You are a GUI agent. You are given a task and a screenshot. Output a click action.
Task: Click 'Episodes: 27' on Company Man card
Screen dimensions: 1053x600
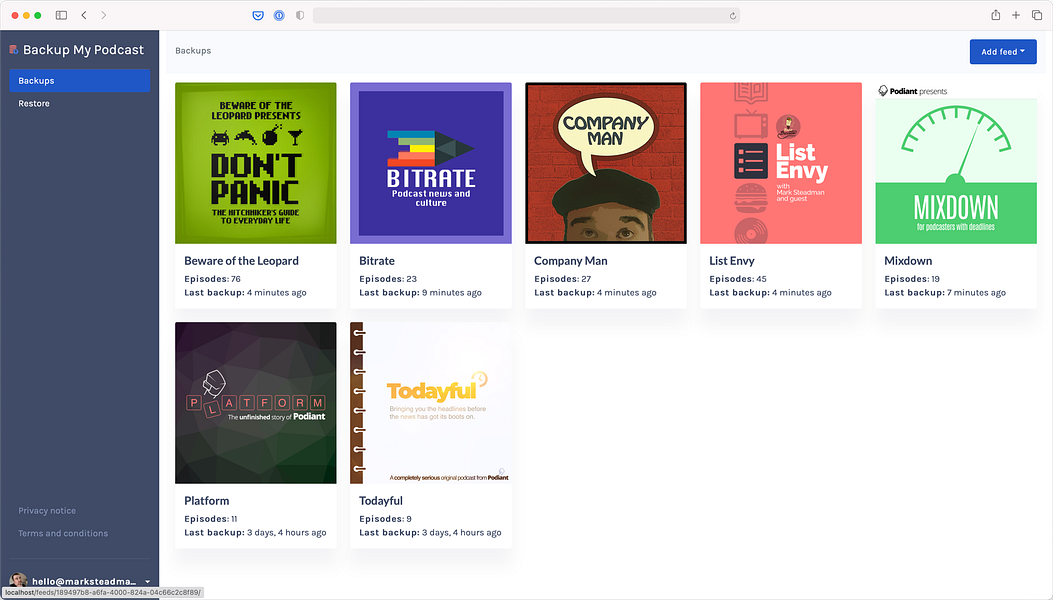[x=563, y=279]
